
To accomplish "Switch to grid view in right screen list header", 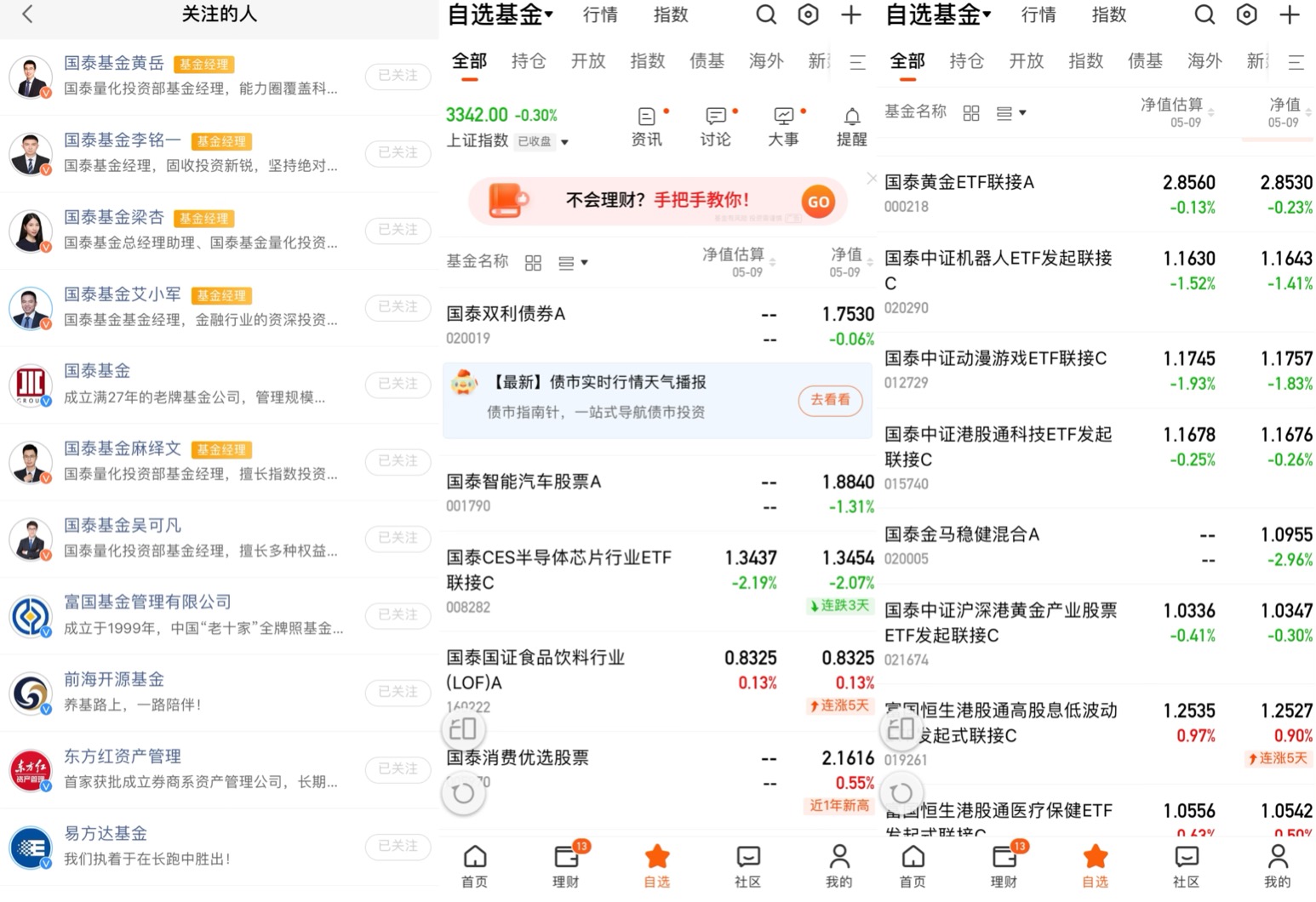I will point(971,113).
